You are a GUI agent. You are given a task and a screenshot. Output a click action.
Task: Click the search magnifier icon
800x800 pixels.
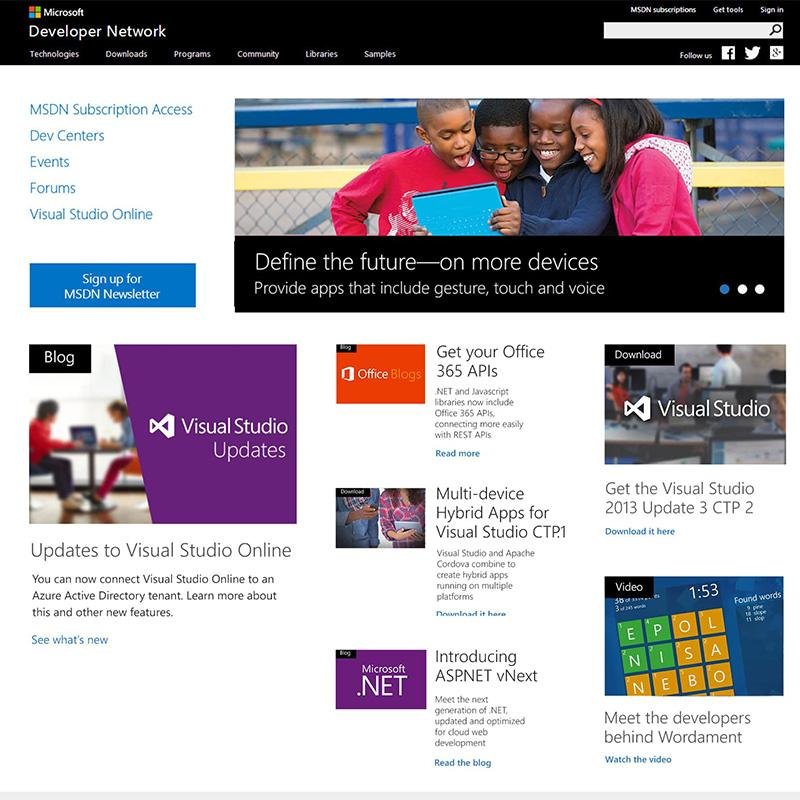[775, 30]
